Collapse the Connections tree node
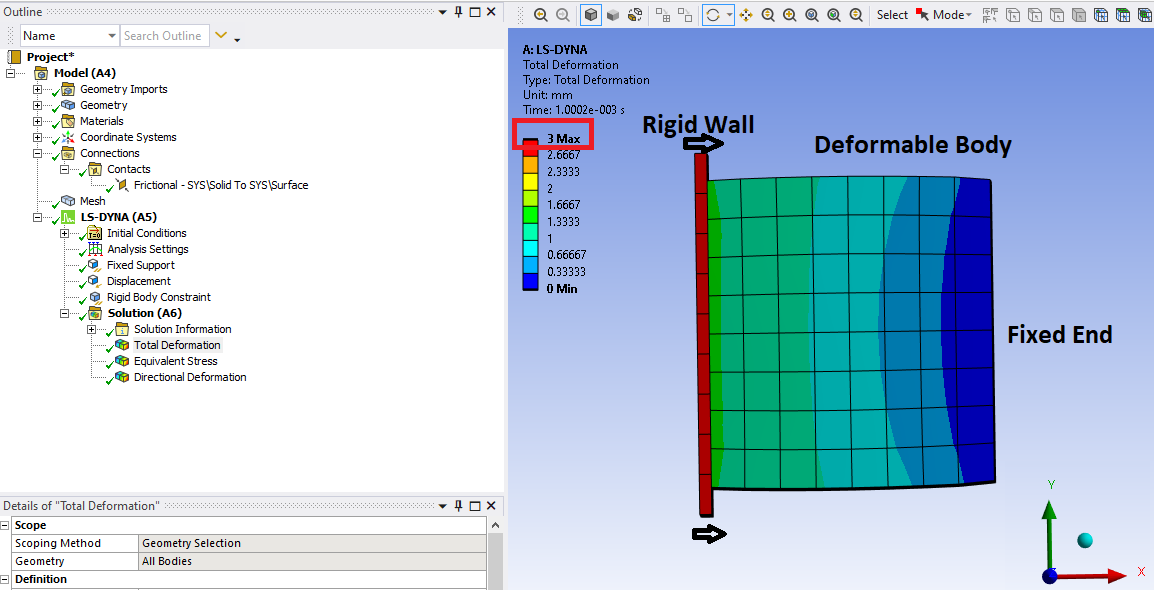This screenshot has height=590, width=1154. coord(38,154)
